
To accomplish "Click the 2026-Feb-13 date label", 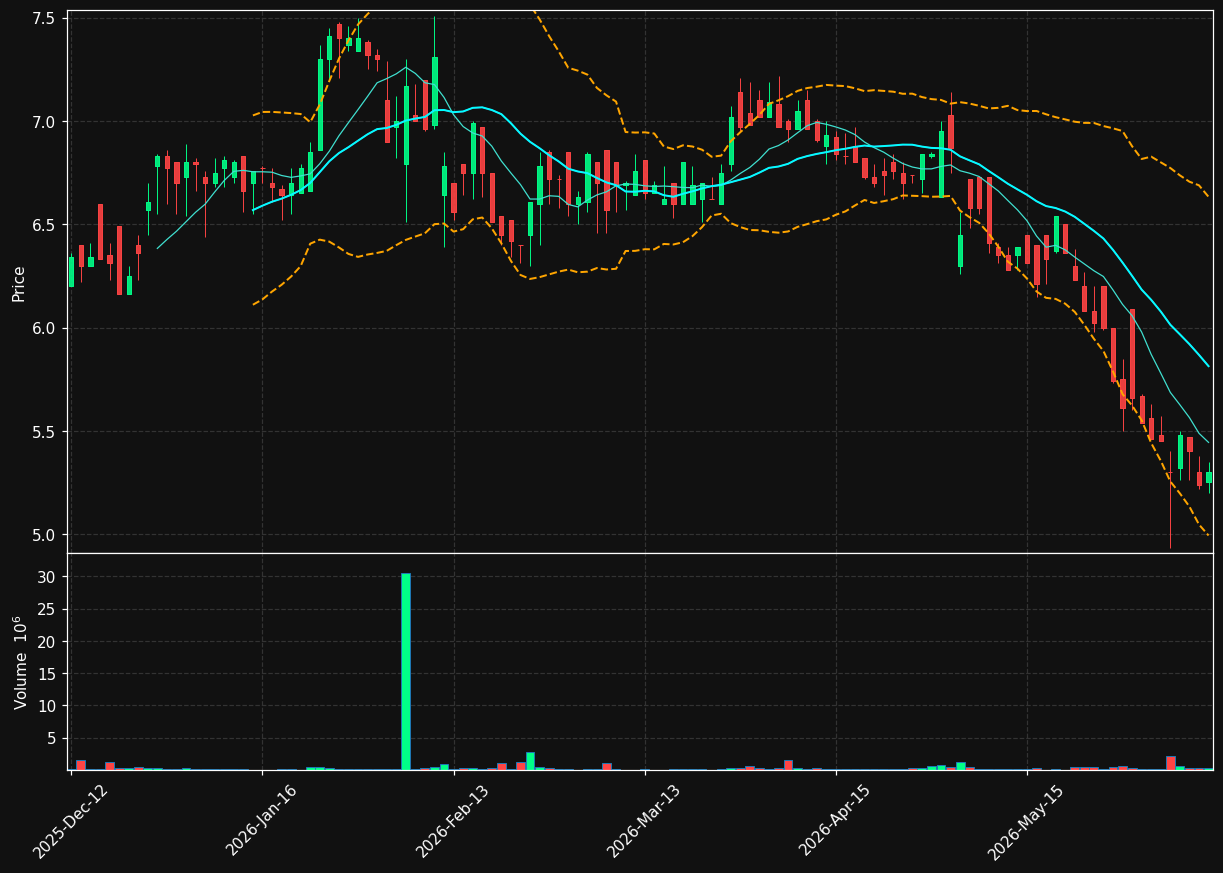I will (x=452, y=821).
